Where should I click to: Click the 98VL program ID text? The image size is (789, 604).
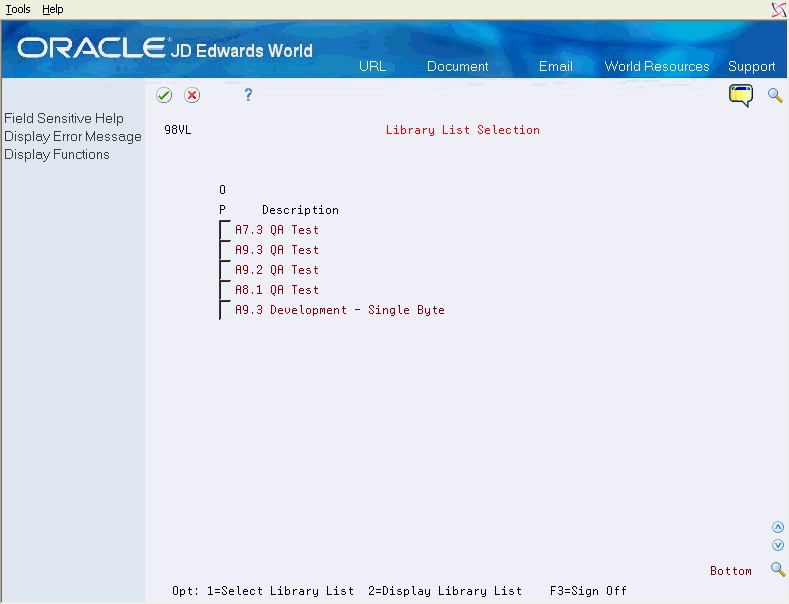(178, 130)
